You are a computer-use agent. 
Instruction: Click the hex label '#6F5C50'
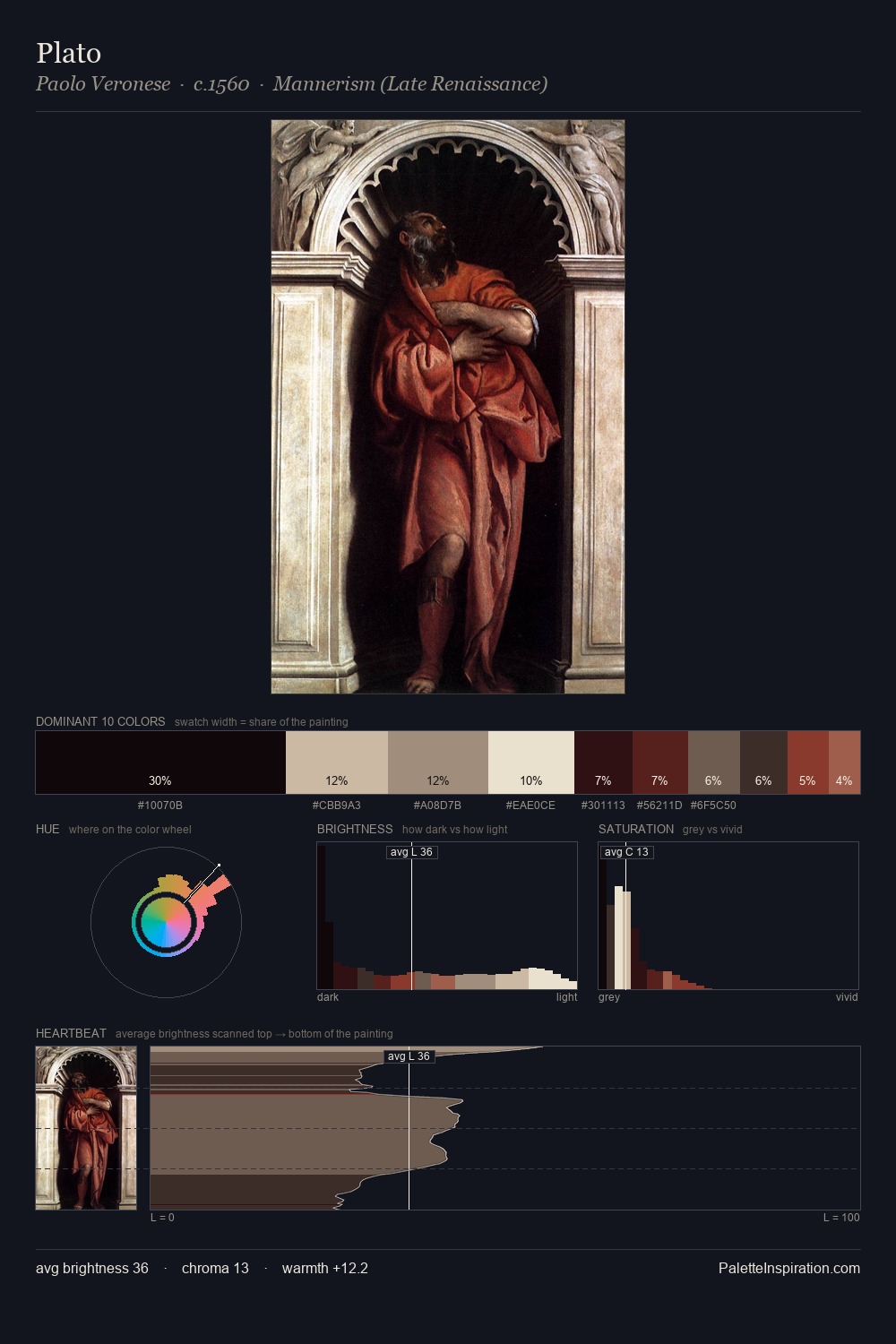click(x=713, y=806)
